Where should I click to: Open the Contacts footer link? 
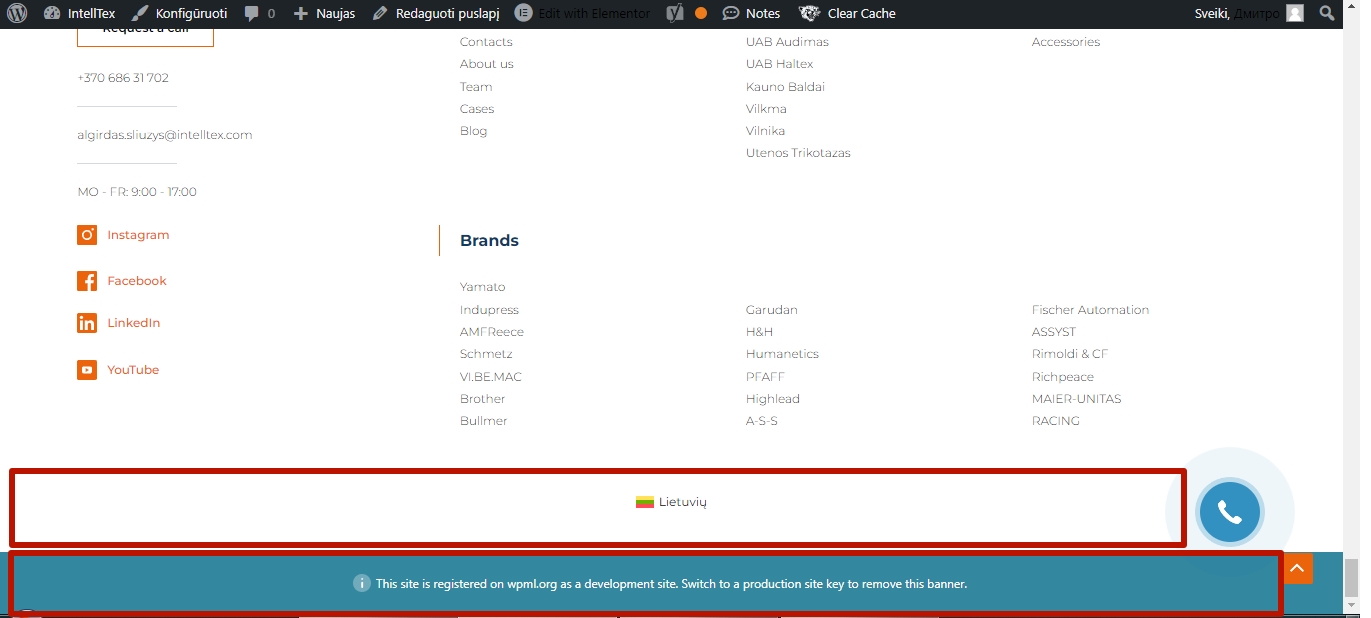click(x=486, y=42)
